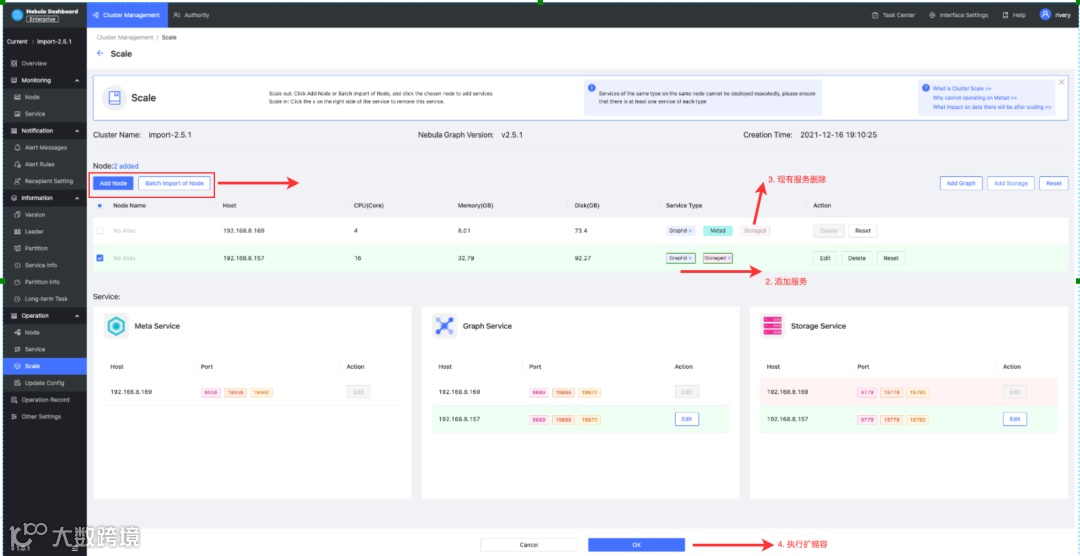Check the box for node 192.168.8.169
Viewport: 1080px width, 556px height.
pyautogui.click(x=100, y=231)
